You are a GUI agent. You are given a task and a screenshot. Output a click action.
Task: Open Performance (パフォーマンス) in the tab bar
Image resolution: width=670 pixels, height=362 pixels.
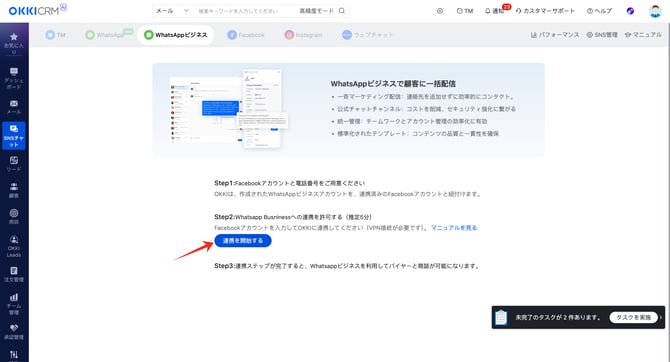555,35
